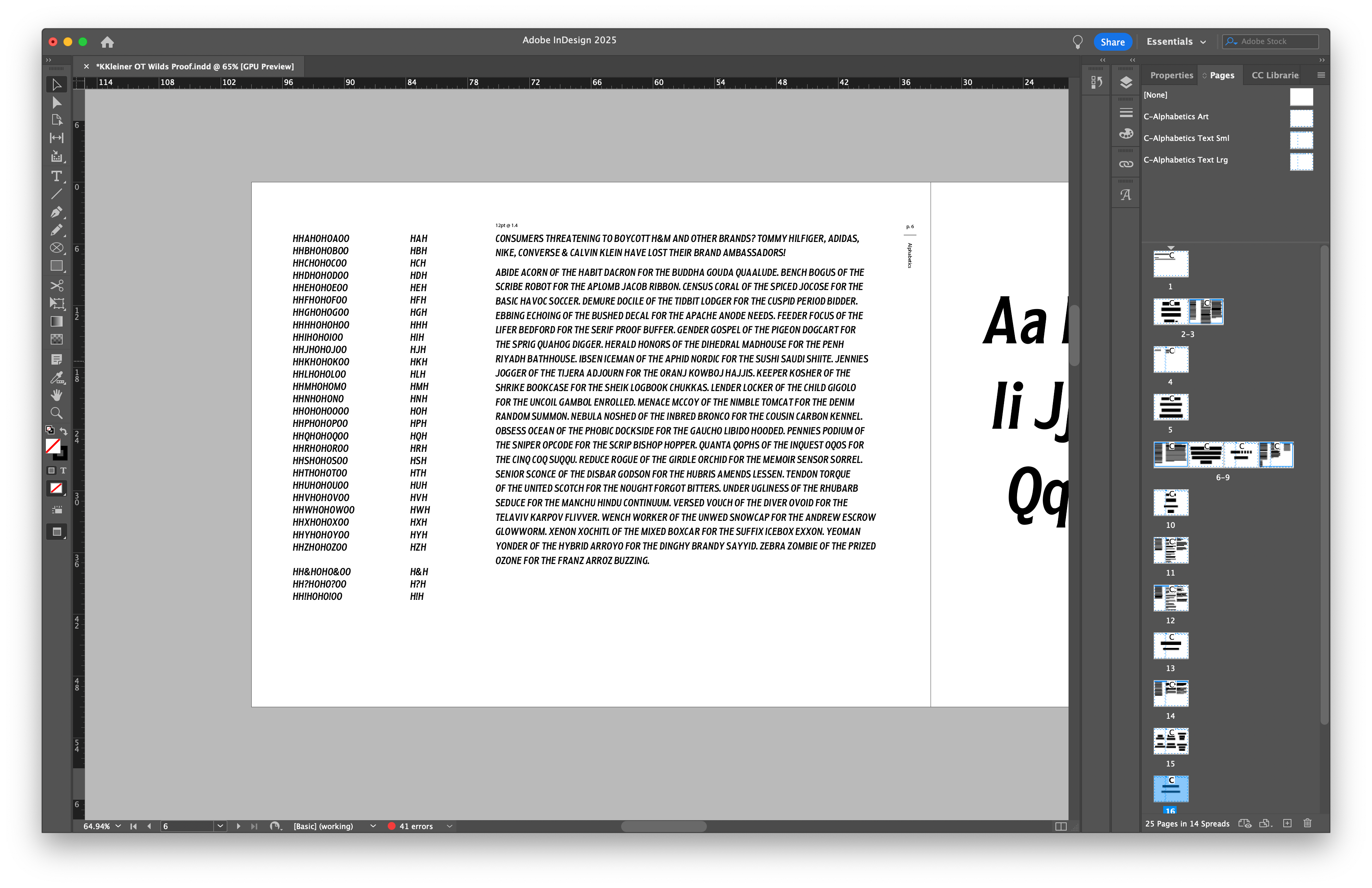
Task: Open Essentials workspace dropdown
Action: tap(1176, 41)
